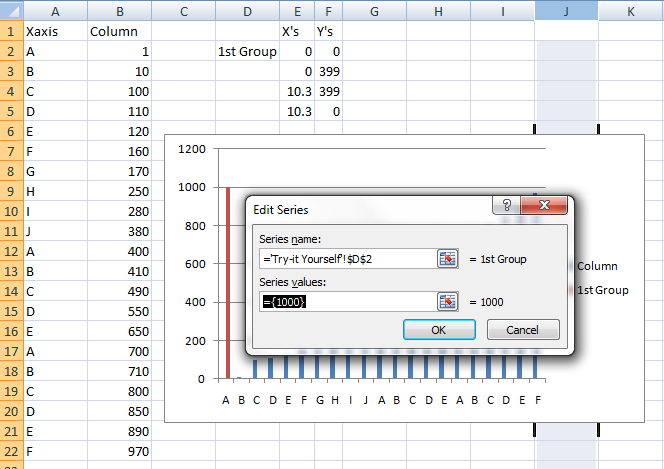This screenshot has width=664, height=469.
Task: Select column K header
Action: 631,11
